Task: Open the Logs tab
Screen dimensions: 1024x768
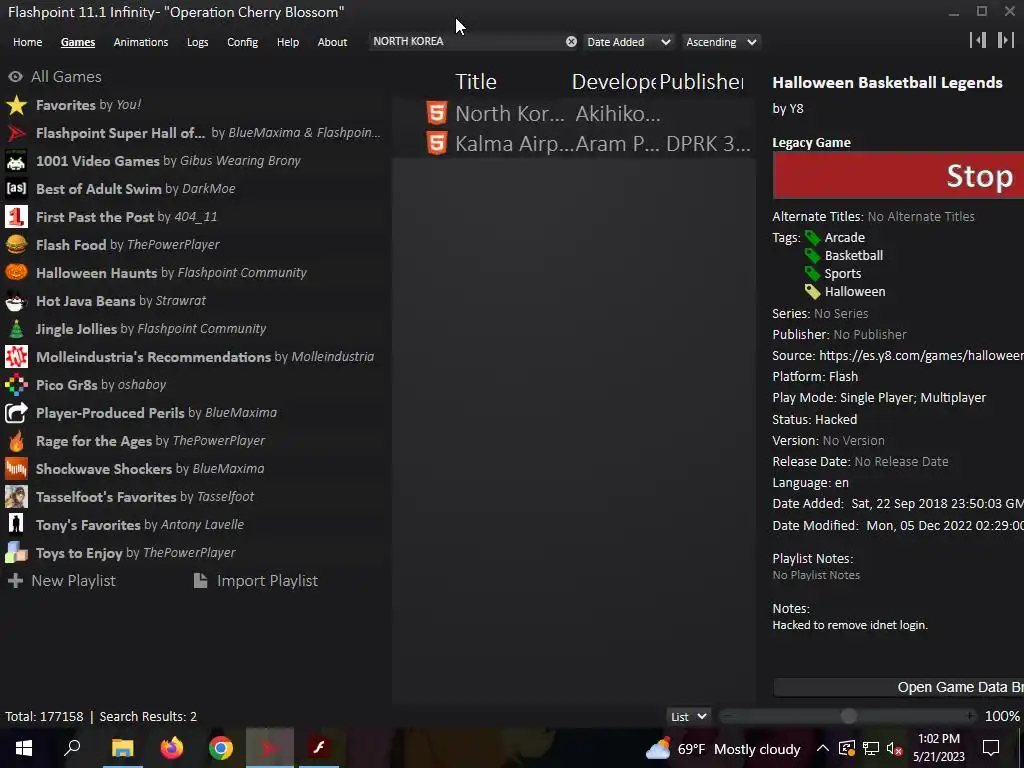Action: [197, 42]
